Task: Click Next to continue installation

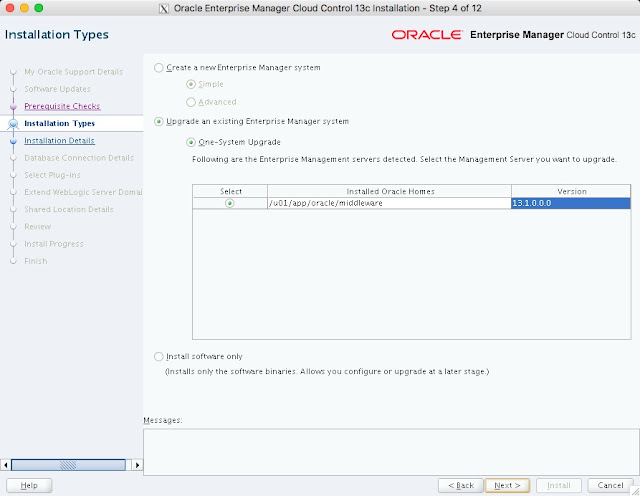Action: 507,485
